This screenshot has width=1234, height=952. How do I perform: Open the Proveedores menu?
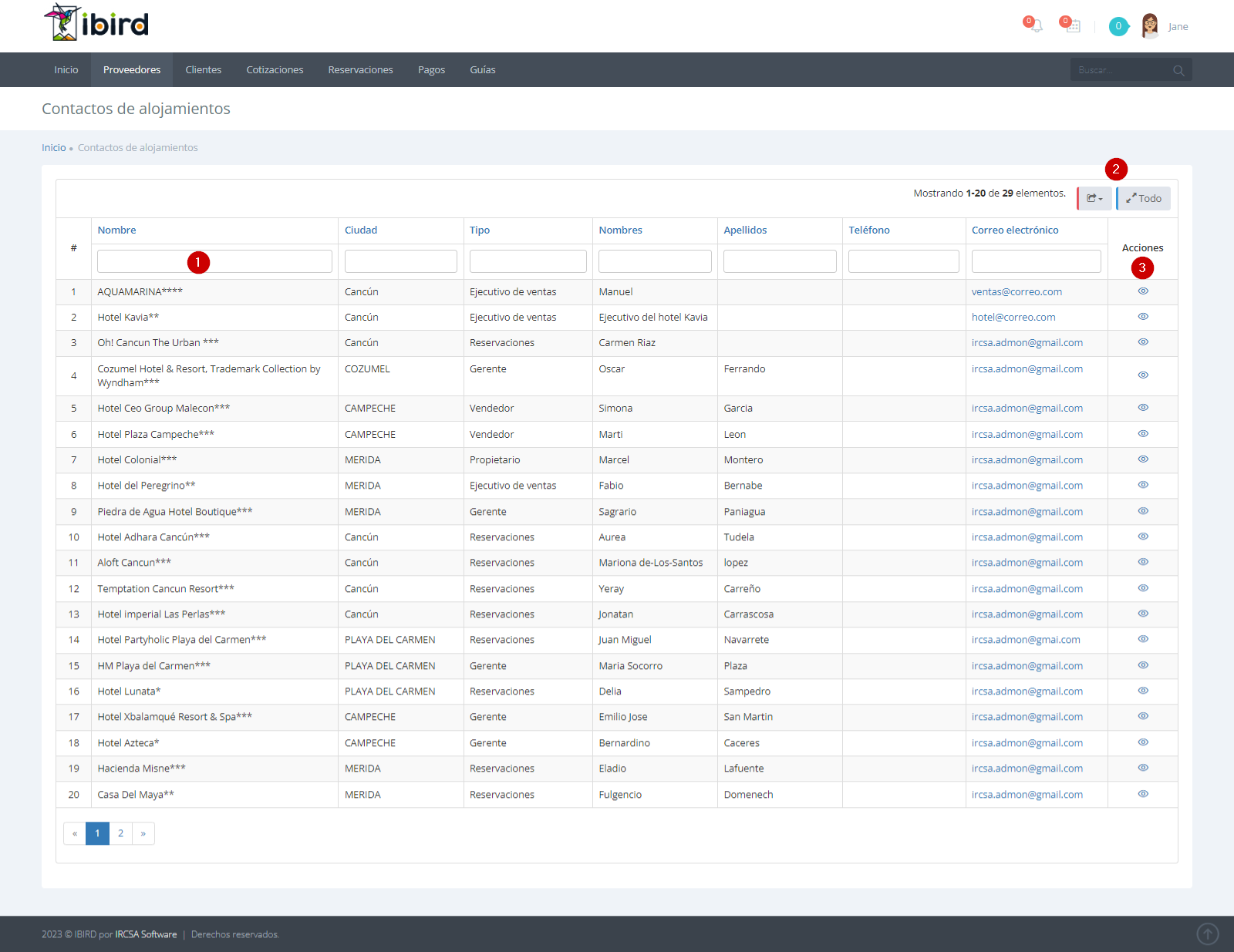click(x=132, y=70)
